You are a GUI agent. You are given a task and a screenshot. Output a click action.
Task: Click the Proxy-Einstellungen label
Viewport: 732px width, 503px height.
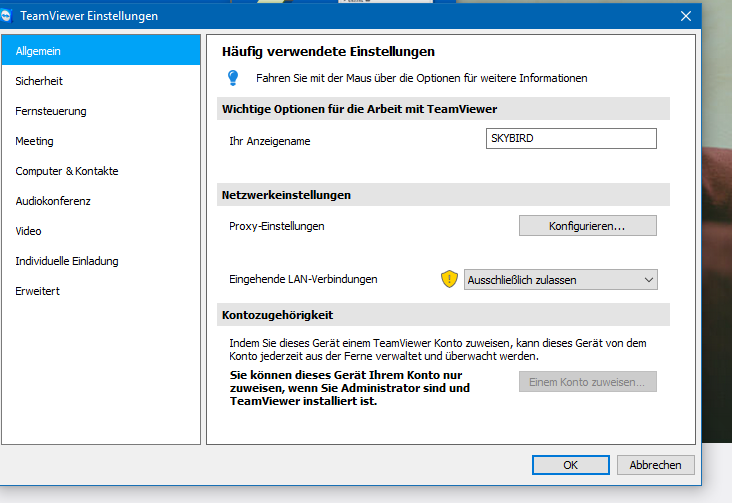[276, 226]
